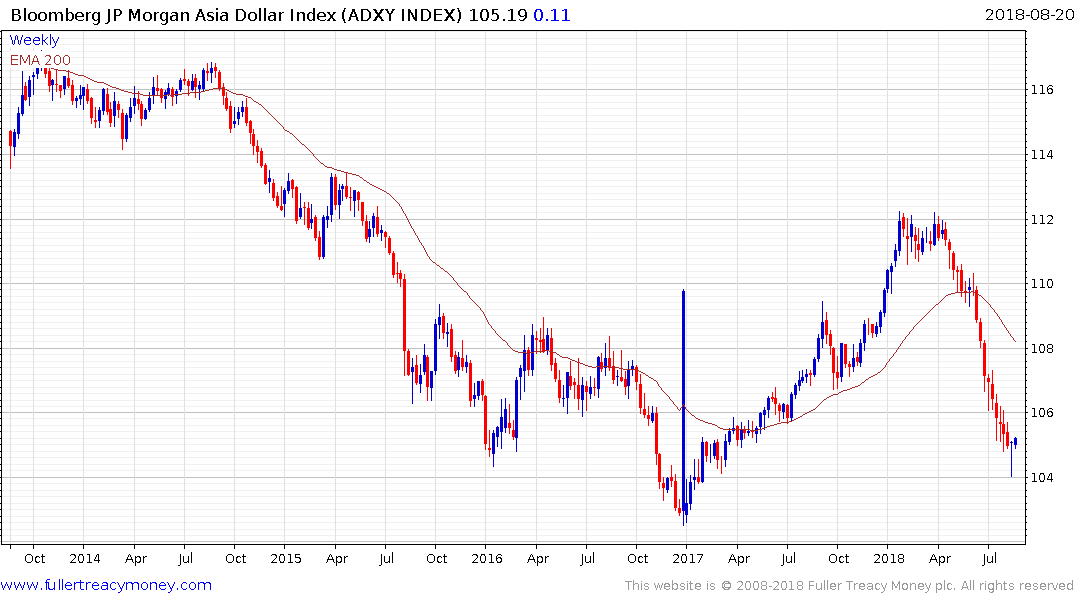Click the '2018' time axis label
1075x600 pixels.
(x=889, y=558)
